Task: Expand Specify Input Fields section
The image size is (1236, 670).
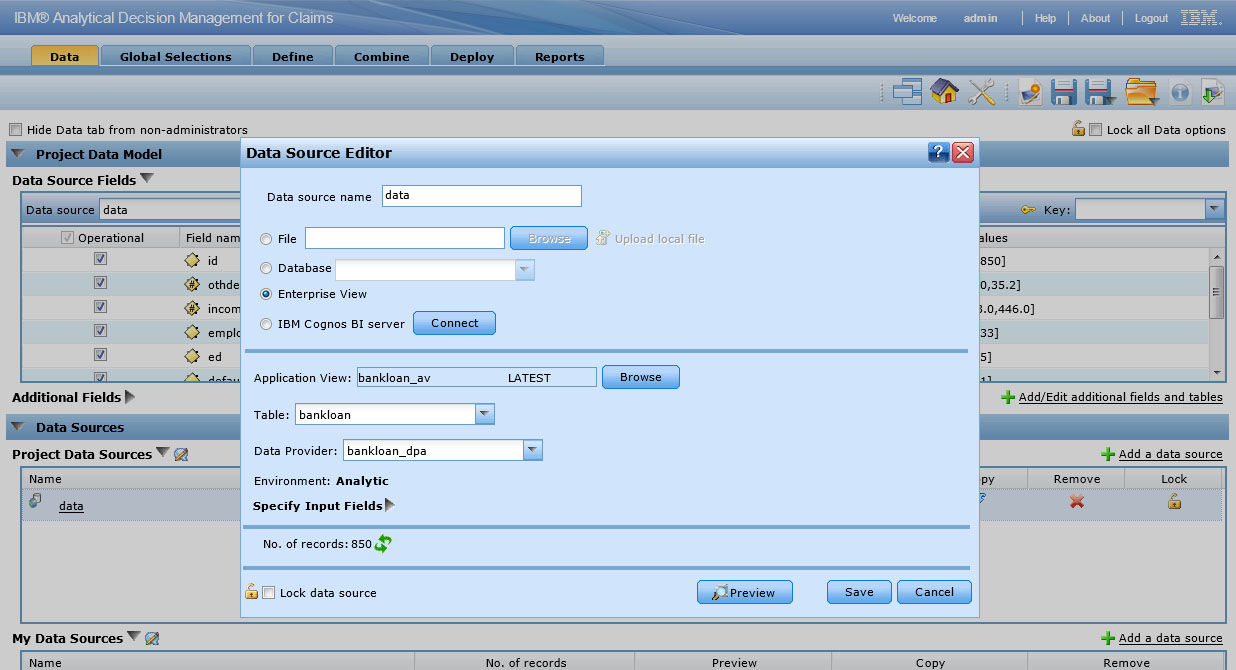Action: pos(390,505)
